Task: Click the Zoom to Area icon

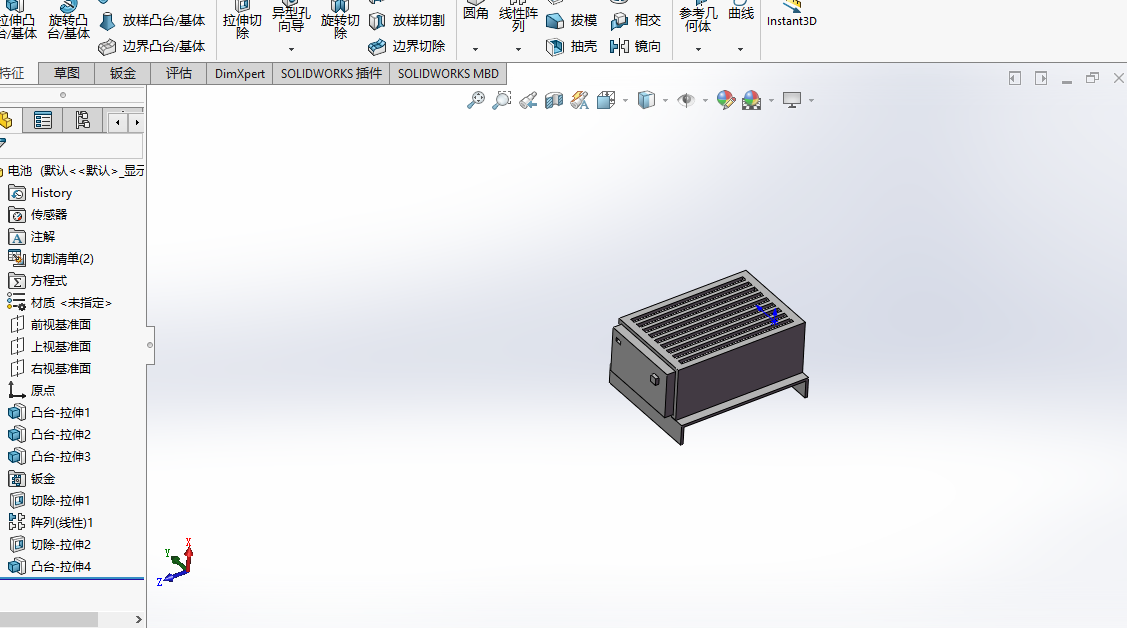Action: click(502, 100)
